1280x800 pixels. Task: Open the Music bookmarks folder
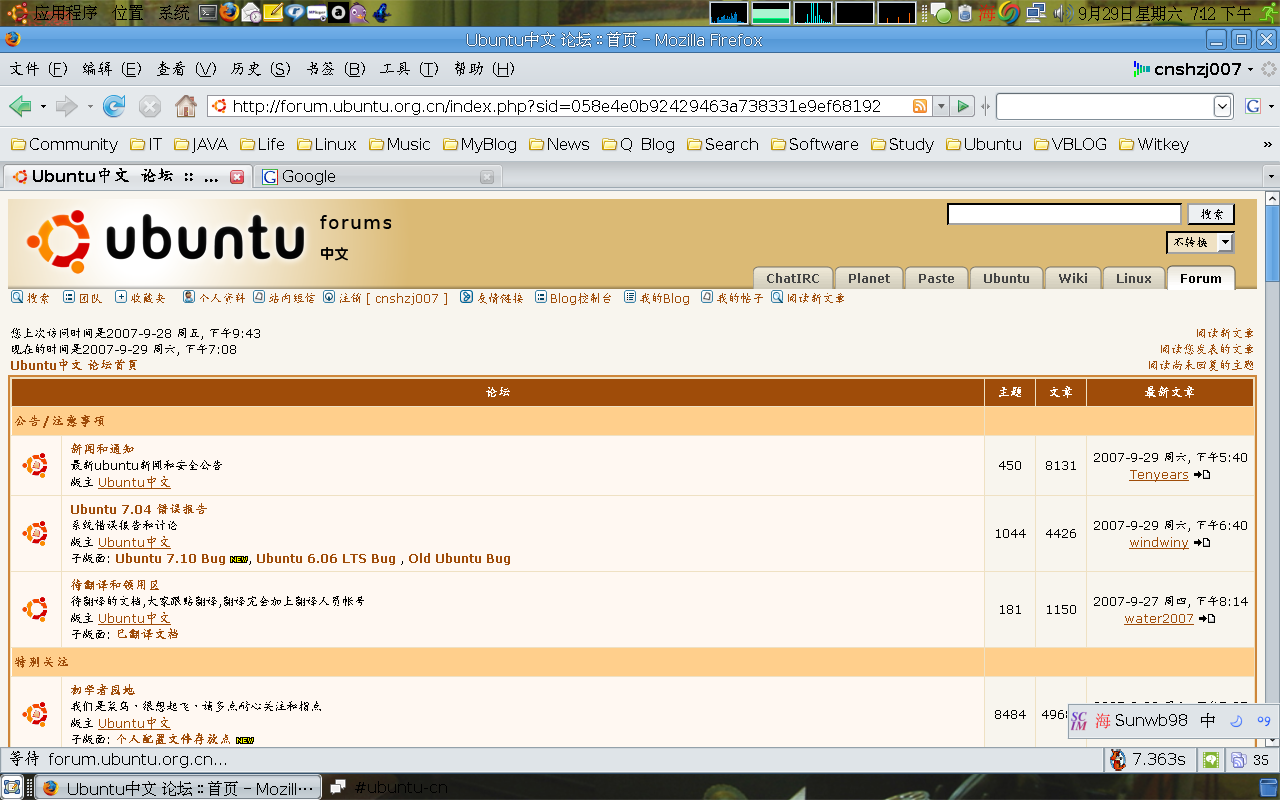(400, 145)
